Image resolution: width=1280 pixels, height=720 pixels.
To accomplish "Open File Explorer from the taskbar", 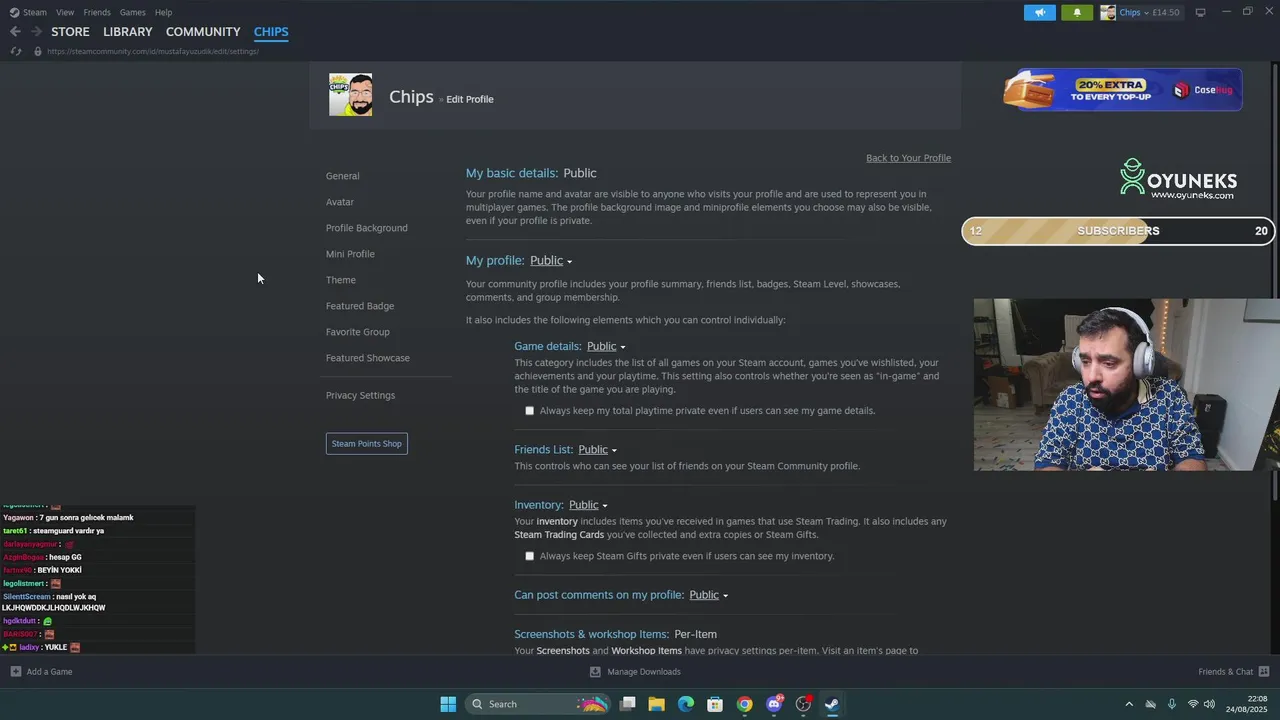I will click(656, 704).
